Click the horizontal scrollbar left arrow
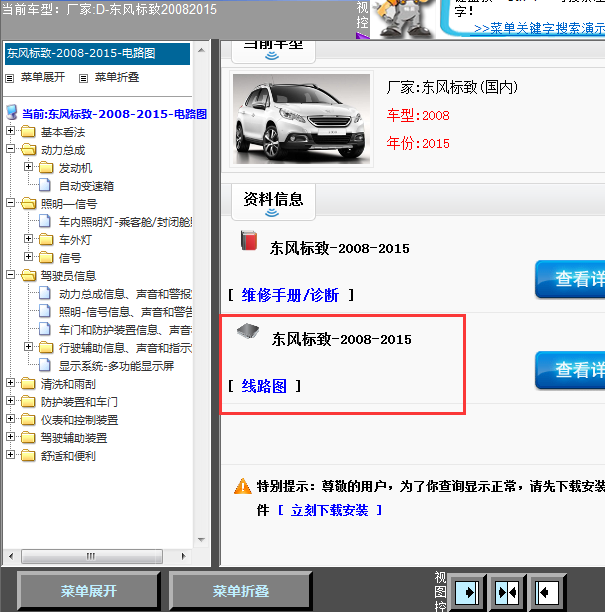 (x=11, y=556)
